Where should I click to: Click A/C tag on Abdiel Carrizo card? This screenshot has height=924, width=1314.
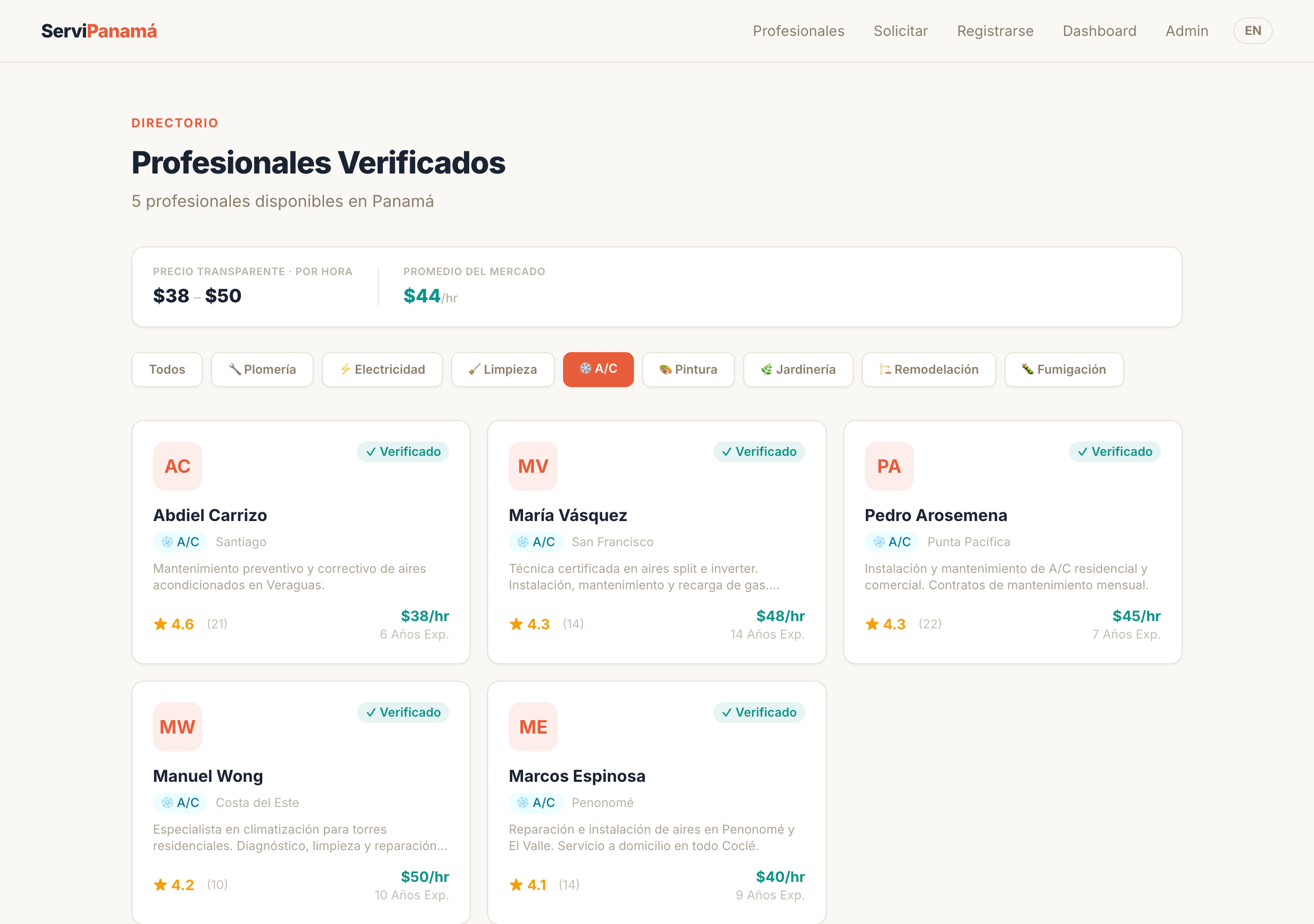(180, 542)
